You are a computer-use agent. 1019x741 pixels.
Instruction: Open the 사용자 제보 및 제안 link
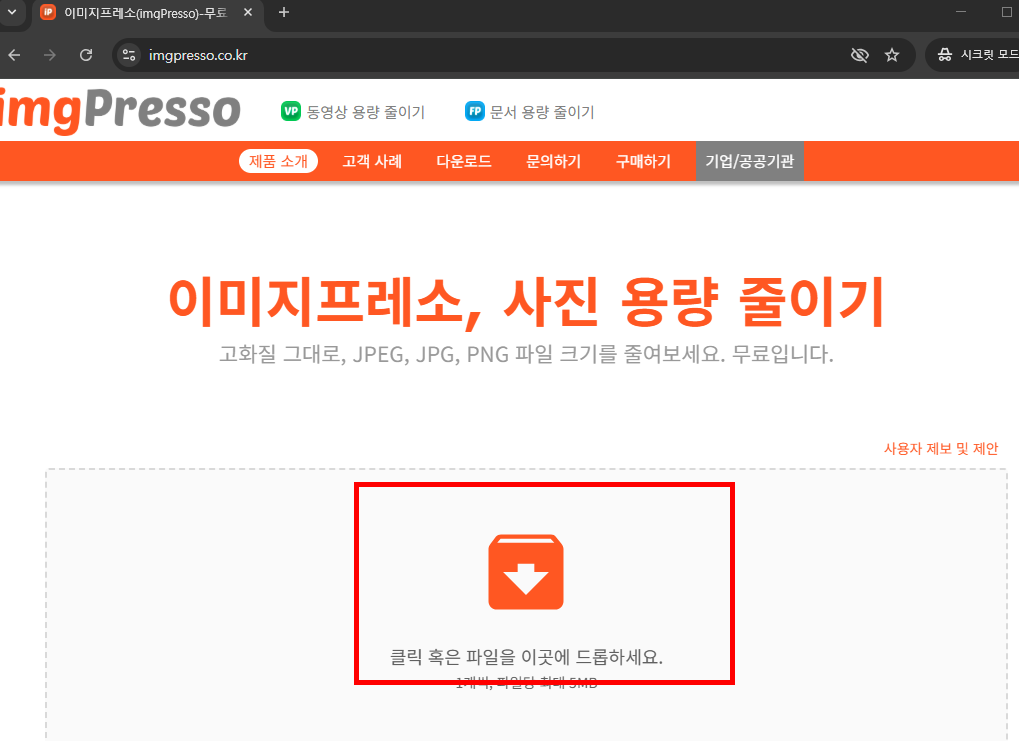940,448
